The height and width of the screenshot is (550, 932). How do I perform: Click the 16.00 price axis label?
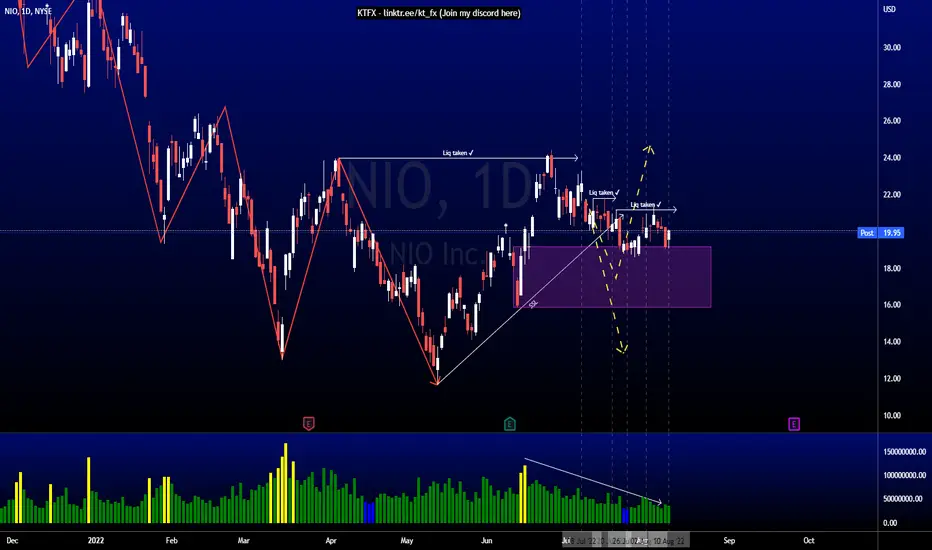(x=892, y=304)
